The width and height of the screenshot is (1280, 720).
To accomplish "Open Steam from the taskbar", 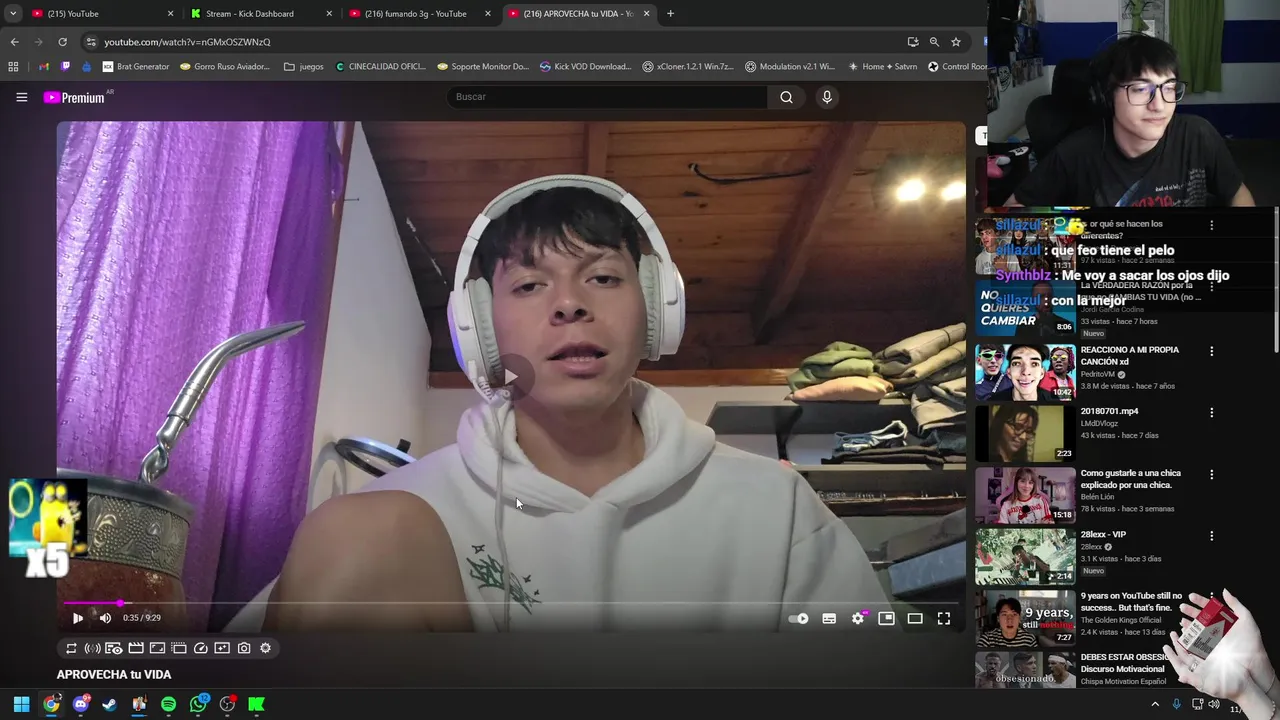I will click(110, 704).
